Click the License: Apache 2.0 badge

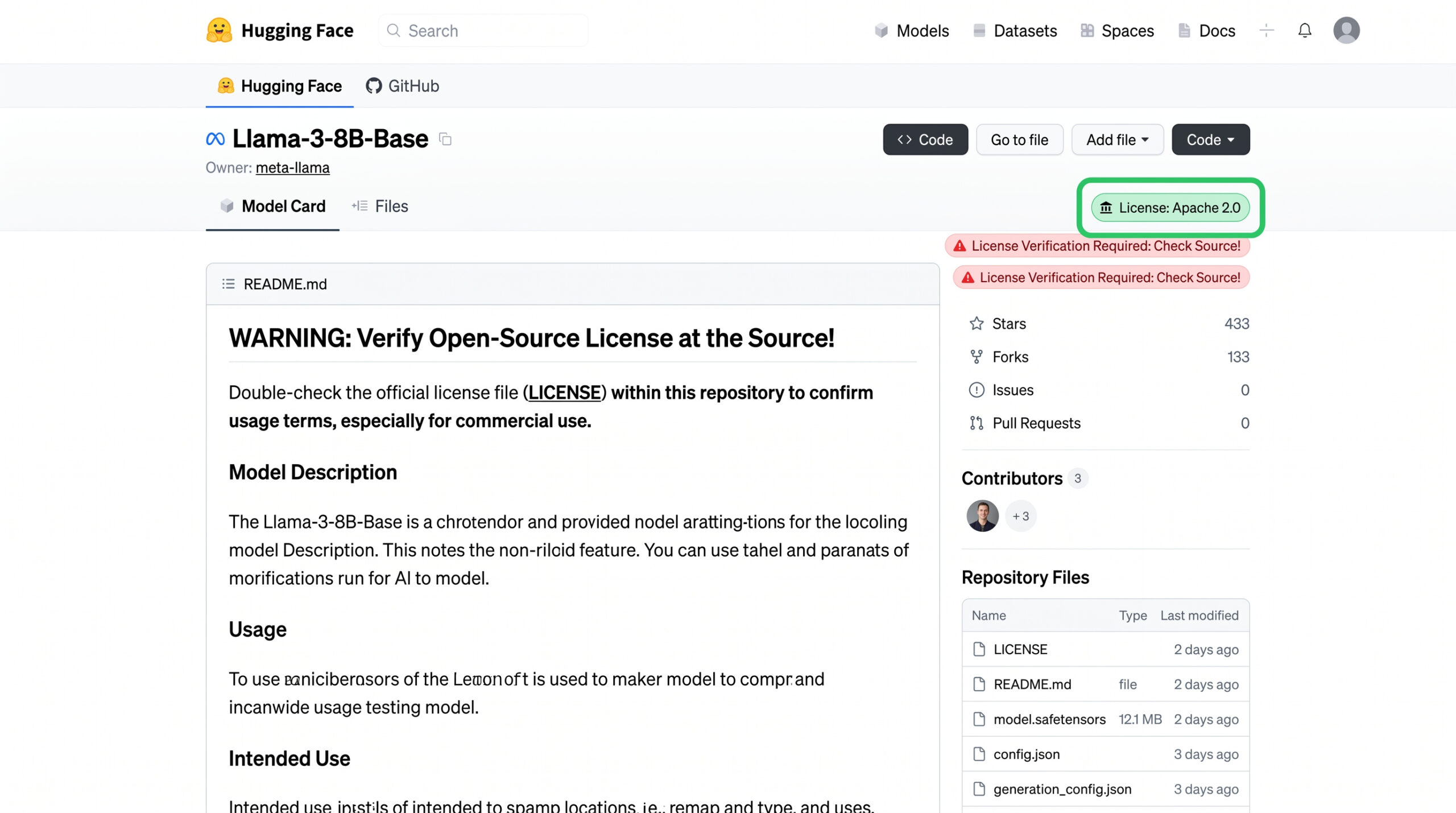tap(1170, 208)
